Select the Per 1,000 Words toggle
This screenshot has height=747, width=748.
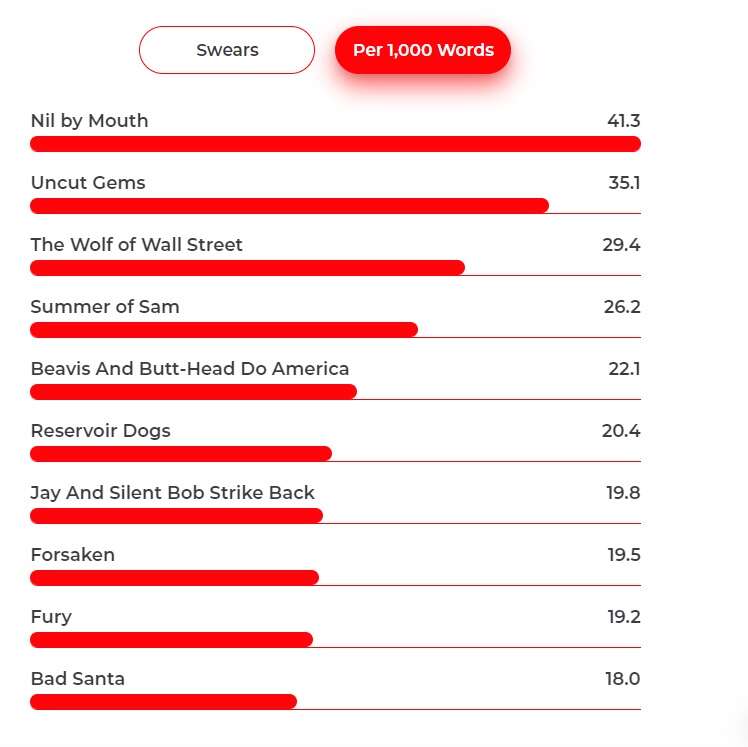coord(423,50)
